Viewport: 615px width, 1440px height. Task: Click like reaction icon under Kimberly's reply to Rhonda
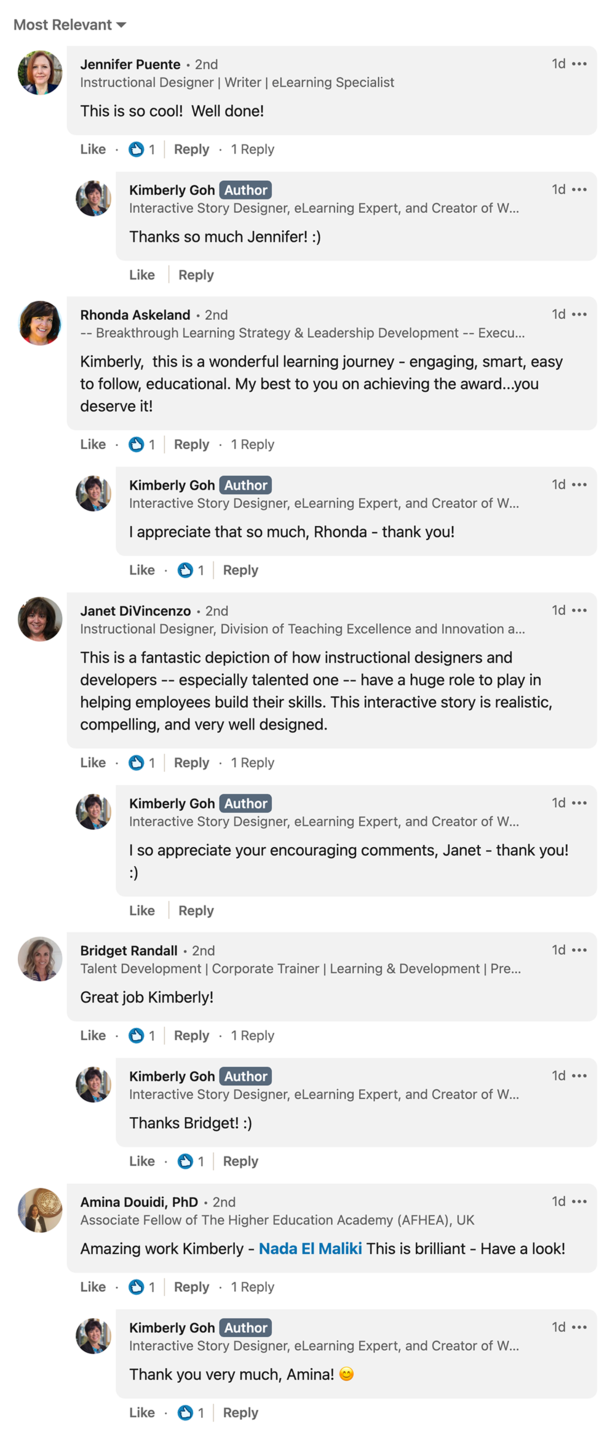[186, 570]
